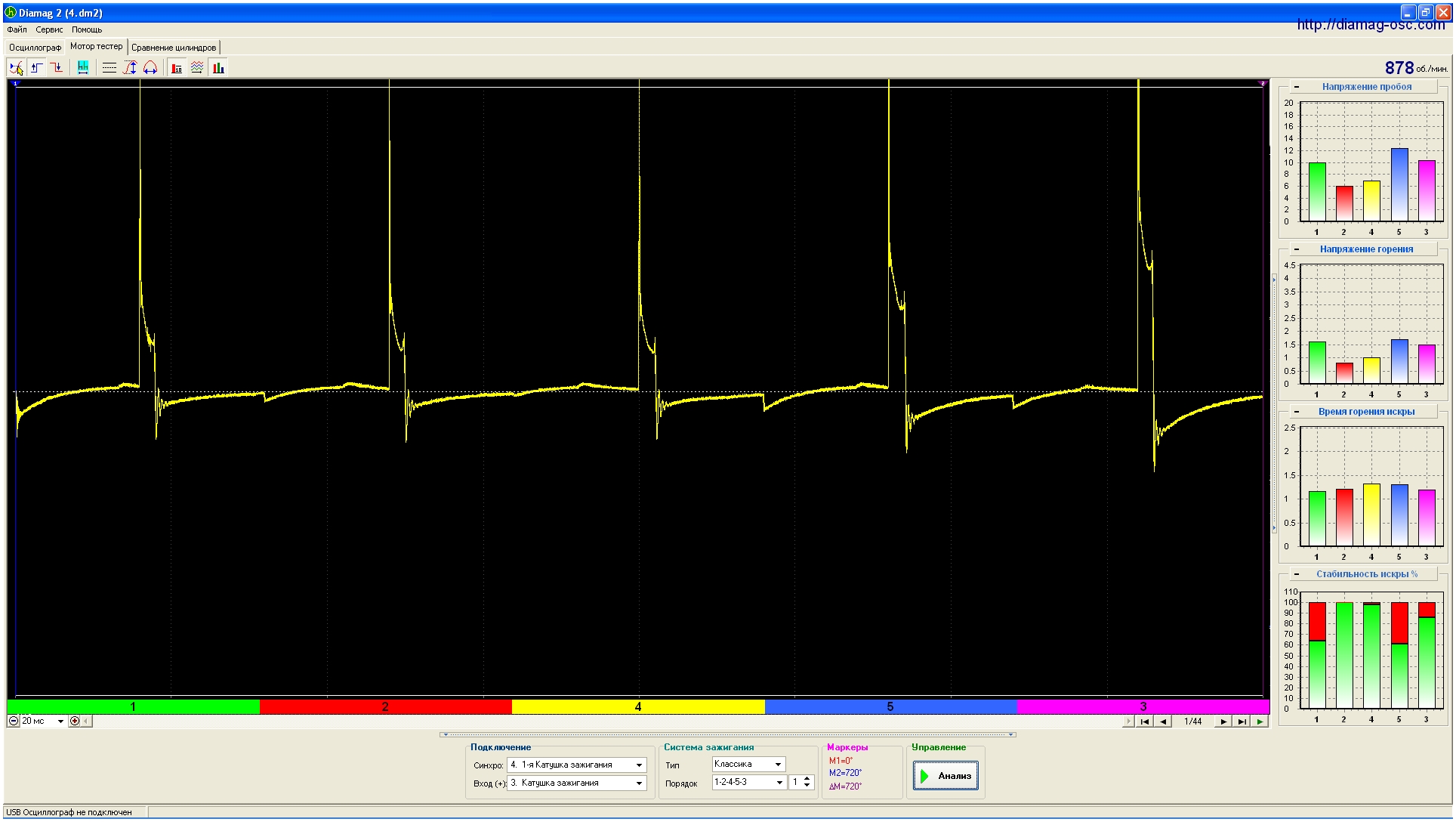Image resolution: width=1456 pixels, height=822 pixels.
Task: Switch to the Мотор тестер tab
Action: (x=96, y=46)
